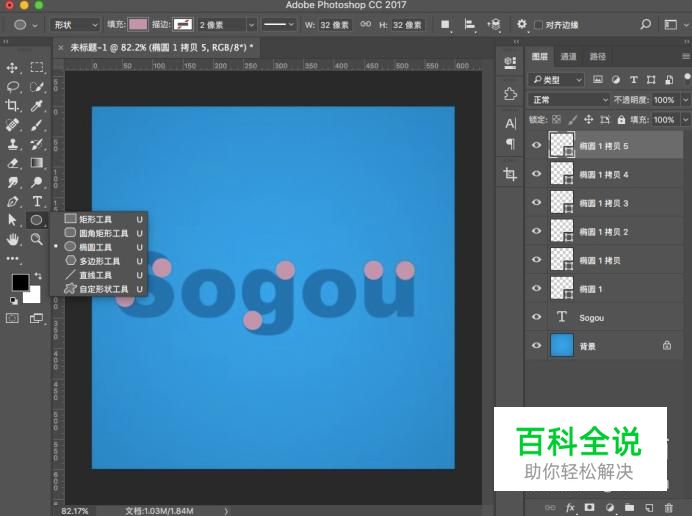Viewport: 692px width, 516px height.
Task: Switch to the 路径 tab
Action: tap(597, 56)
